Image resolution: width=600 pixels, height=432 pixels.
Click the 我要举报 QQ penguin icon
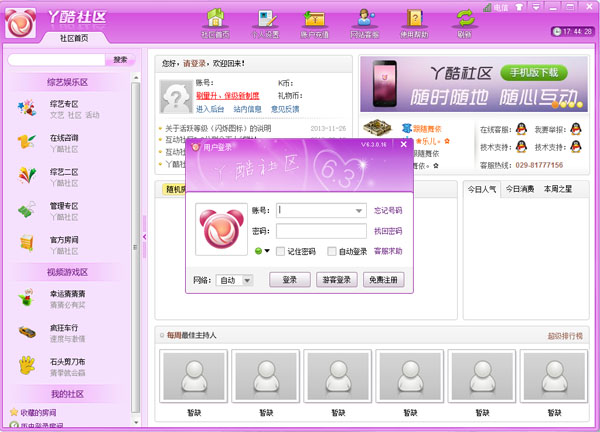pos(576,129)
